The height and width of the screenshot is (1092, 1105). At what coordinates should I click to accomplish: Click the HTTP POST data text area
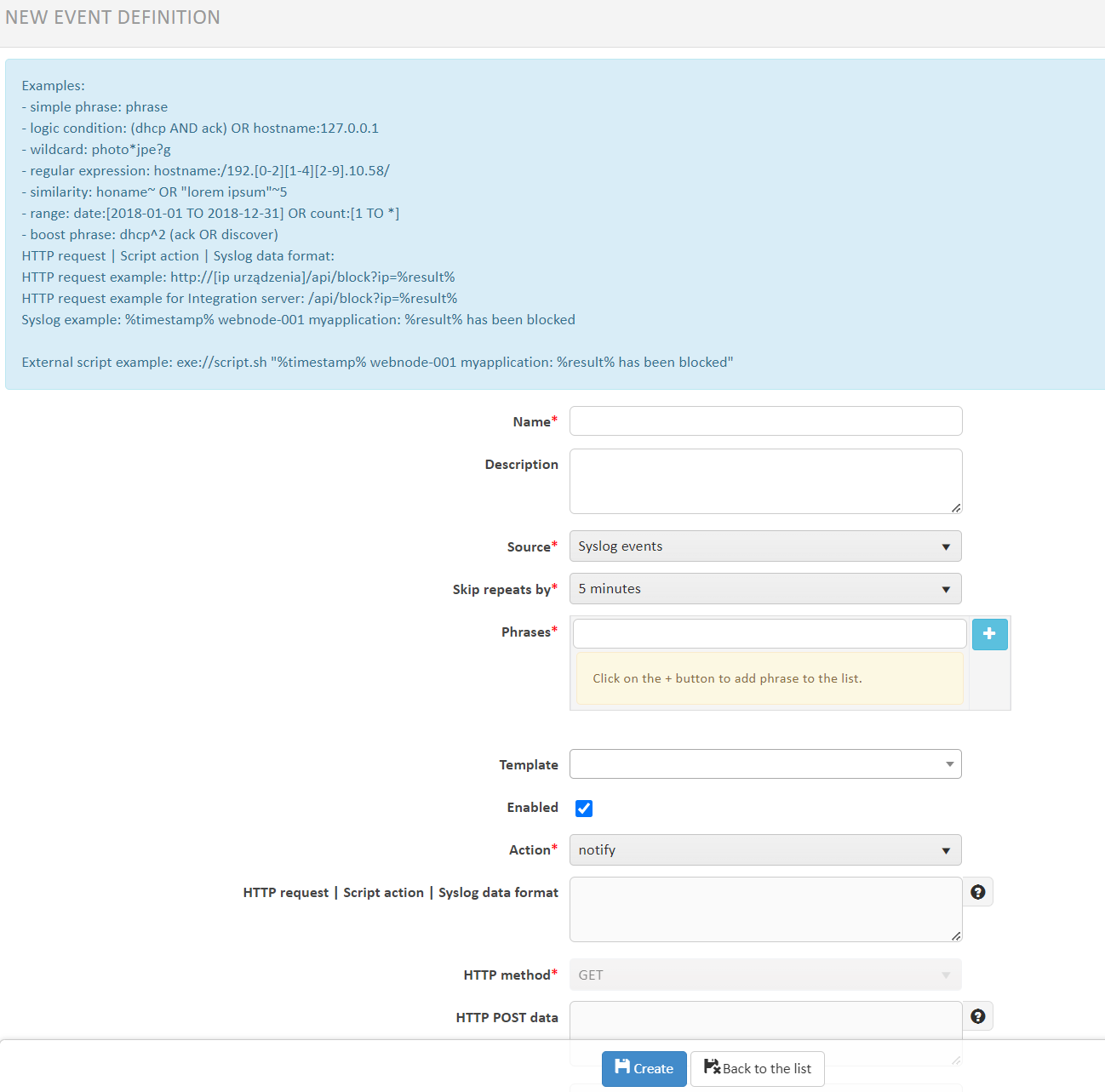point(765,1021)
